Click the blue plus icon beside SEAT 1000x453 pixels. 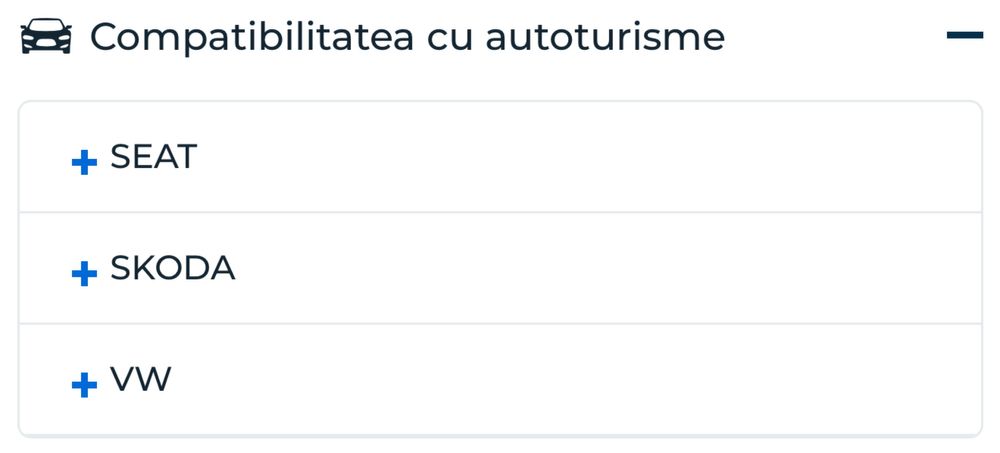click(x=85, y=162)
